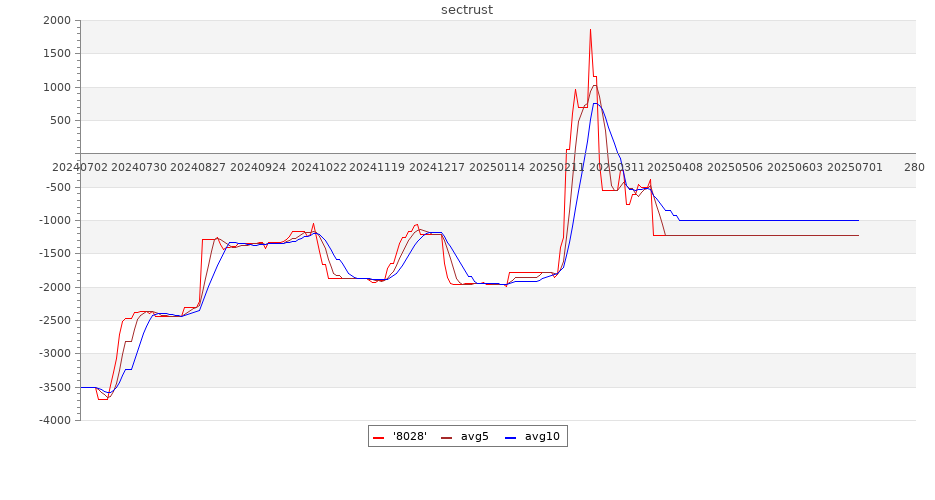935x500 pixels.
Task: Click the highest red spike near 1900
Action: click(590, 29)
